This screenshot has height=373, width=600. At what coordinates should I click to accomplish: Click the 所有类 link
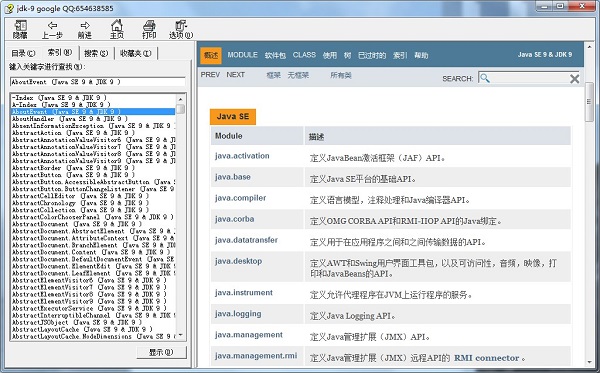pos(341,75)
